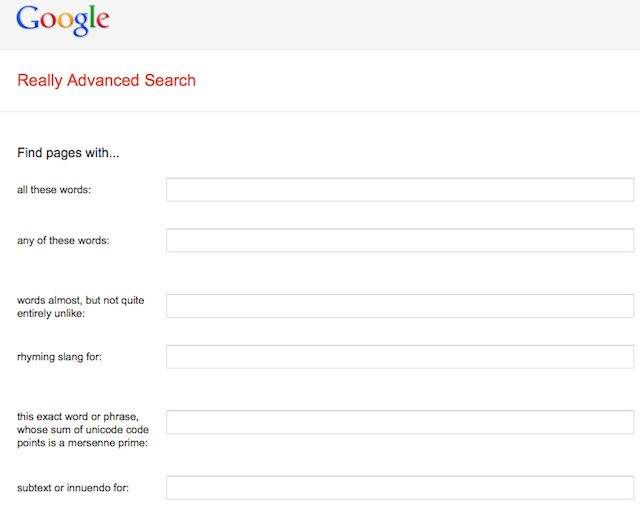Click the Really Advanced Search heading
Image resolution: width=640 pixels, height=516 pixels.
pos(106,80)
